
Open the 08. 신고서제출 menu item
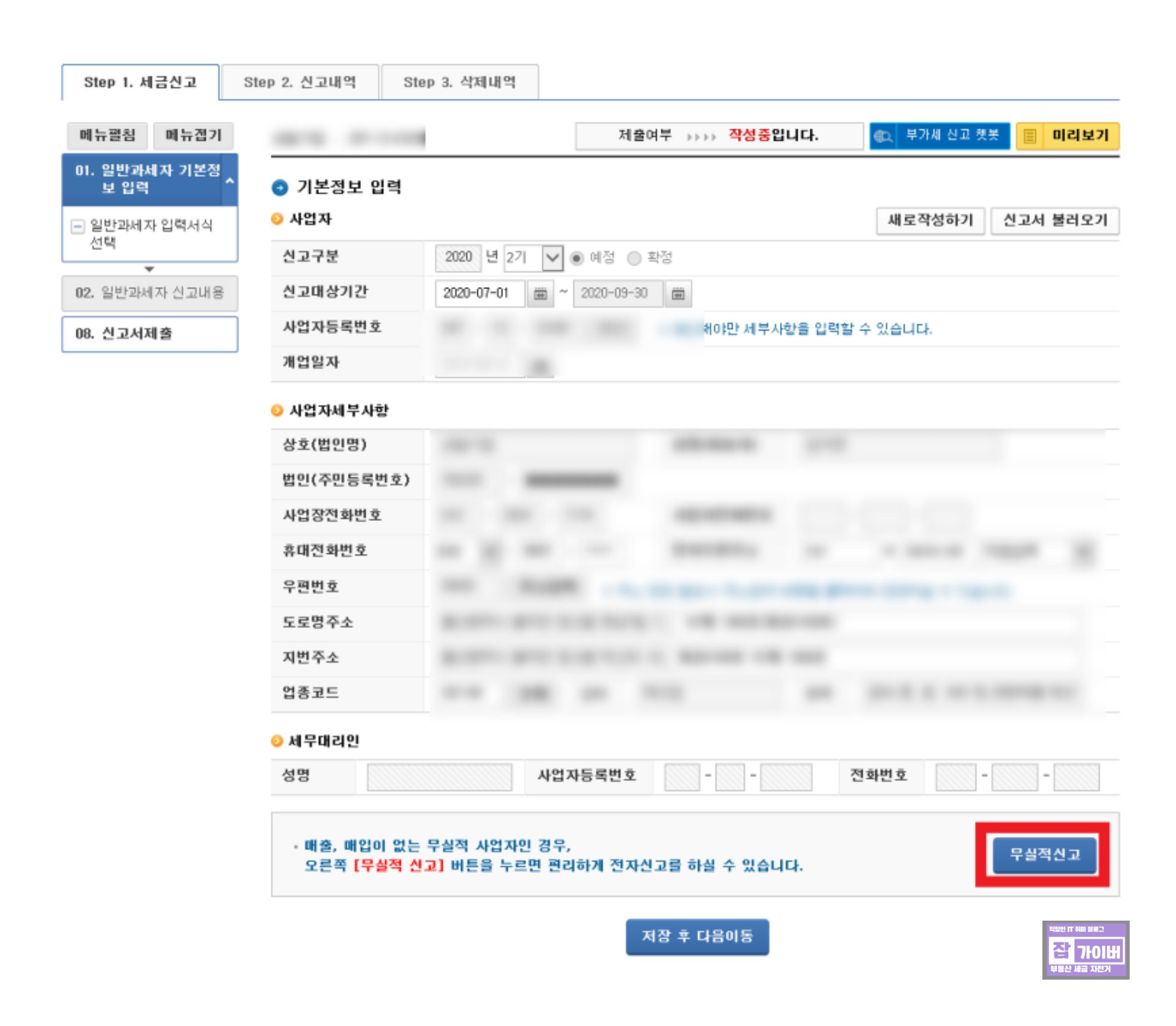click(x=149, y=334)
